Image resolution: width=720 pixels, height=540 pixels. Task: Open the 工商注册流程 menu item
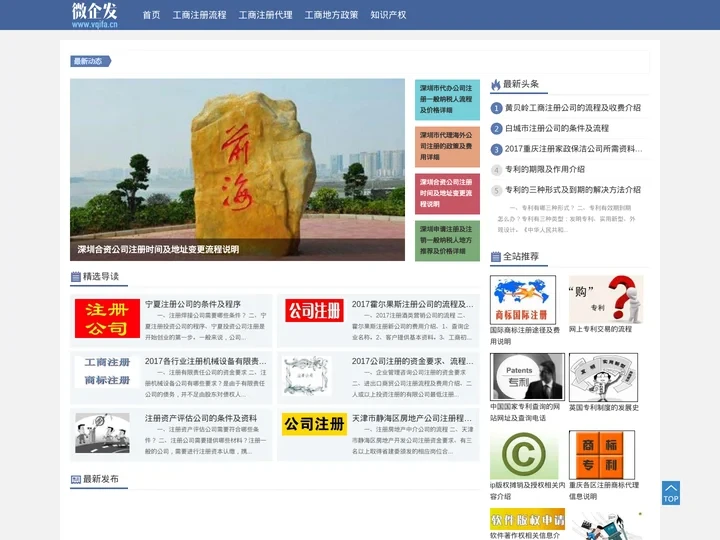(x=199, y=15)
